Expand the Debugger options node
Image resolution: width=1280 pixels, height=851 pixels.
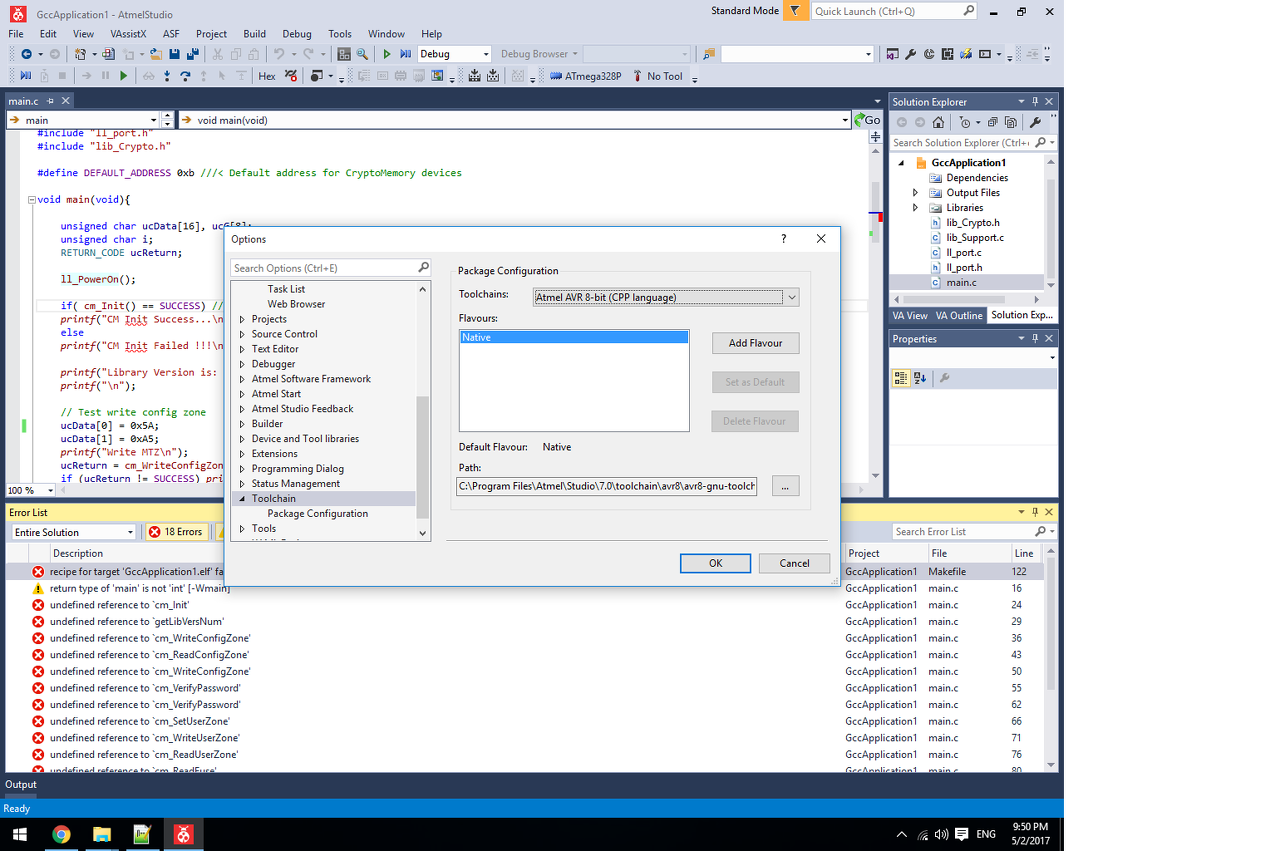point(242,364)
